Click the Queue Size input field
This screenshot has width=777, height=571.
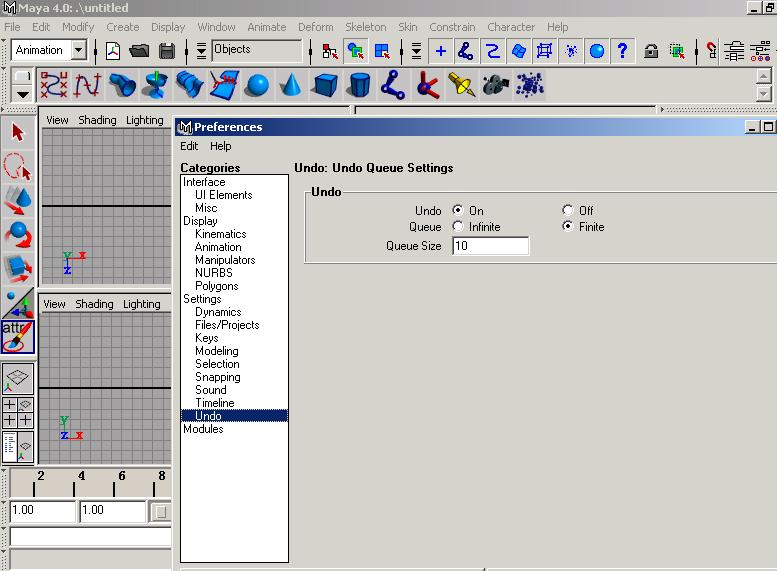click(491, 246)
